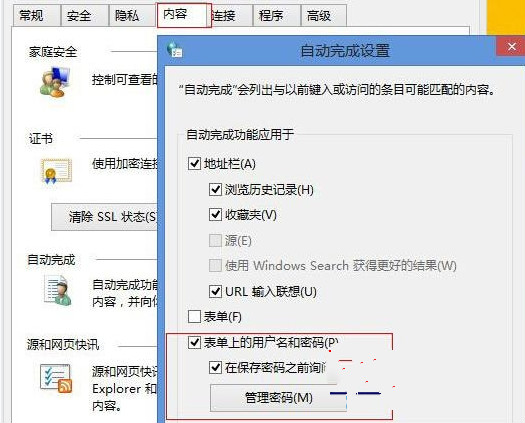Image resolution: width=525 pixels, height=423 pixels.
Task: Click the Family Safety (家庭安全) users icon
Action: tap(55, 82)
